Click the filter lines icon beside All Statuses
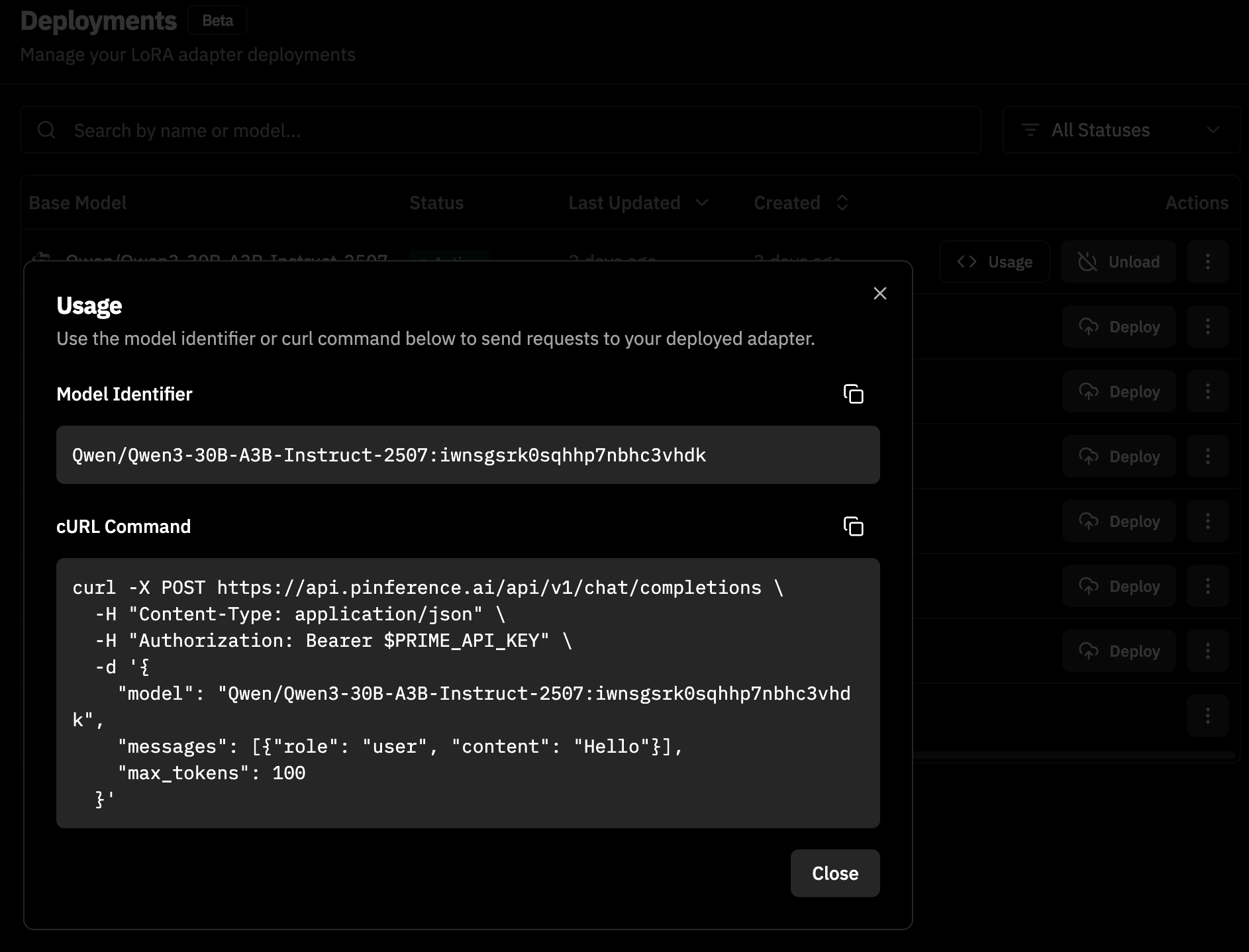Screen dimensions: 1249x952 [1030, 130]
